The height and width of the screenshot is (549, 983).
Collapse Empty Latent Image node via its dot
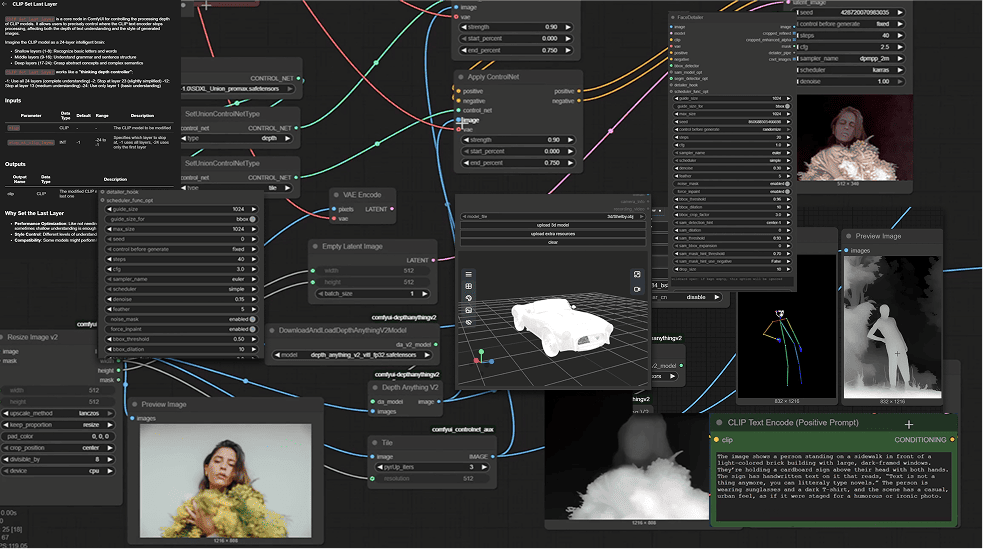pos(315,246)
